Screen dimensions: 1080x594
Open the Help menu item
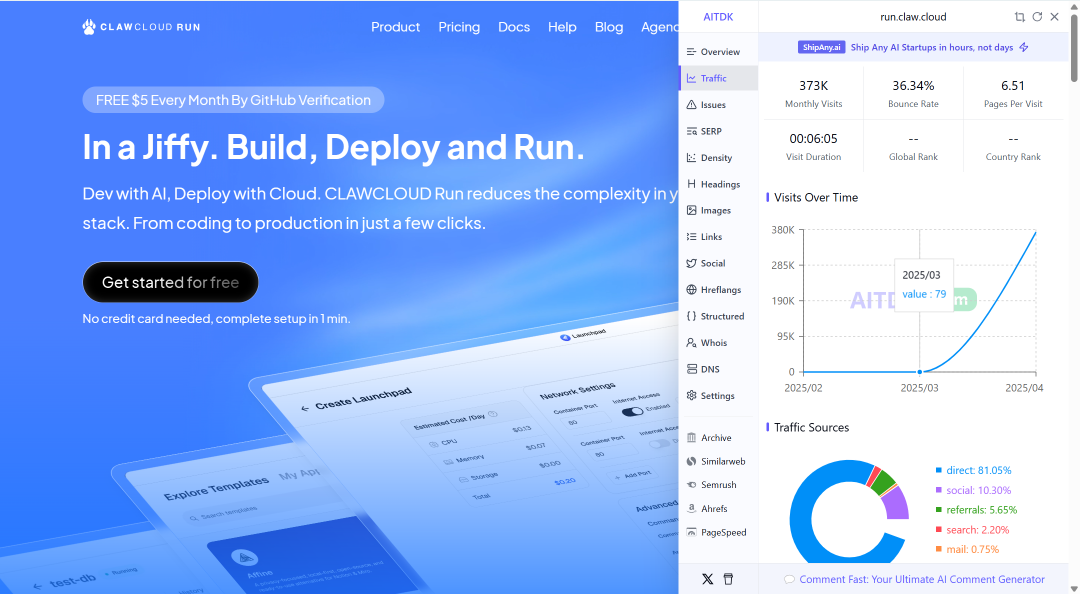click(562, 27)
